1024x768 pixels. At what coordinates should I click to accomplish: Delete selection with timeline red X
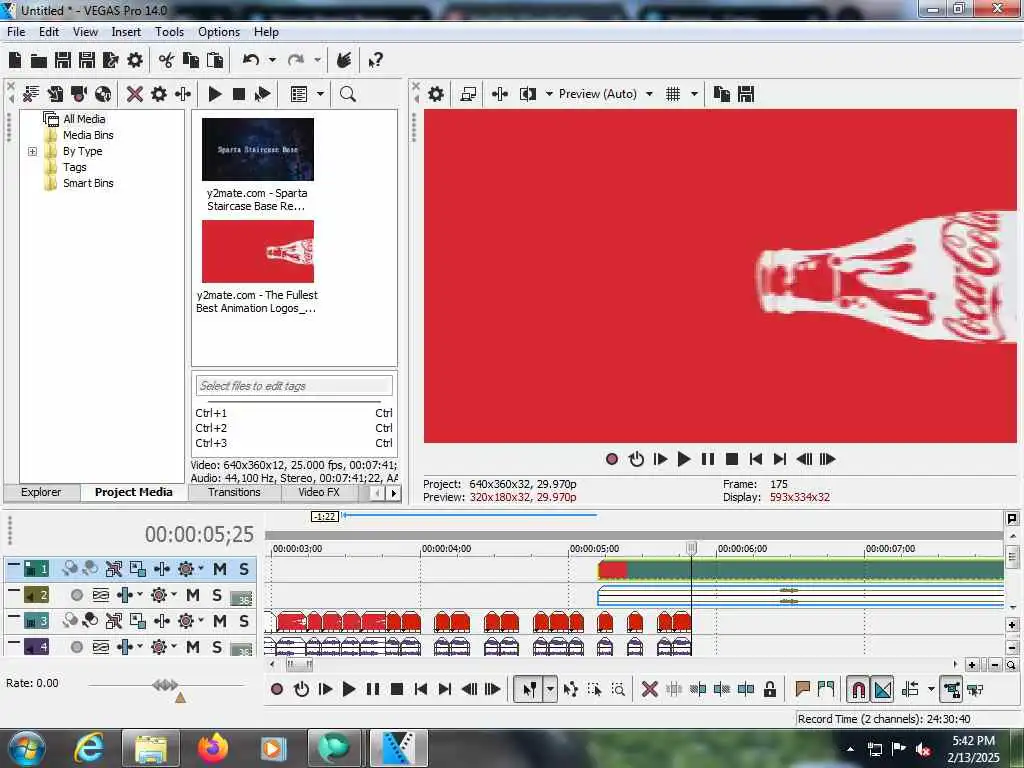point(649,689)
